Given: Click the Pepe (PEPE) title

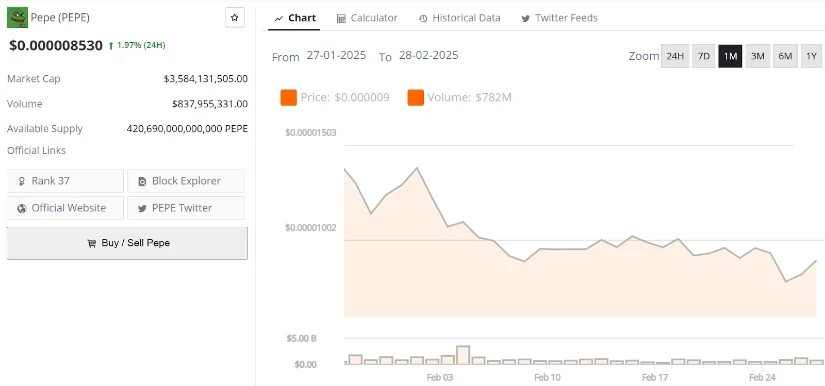Looking at the screenshot, I should (x=60, y=17).
